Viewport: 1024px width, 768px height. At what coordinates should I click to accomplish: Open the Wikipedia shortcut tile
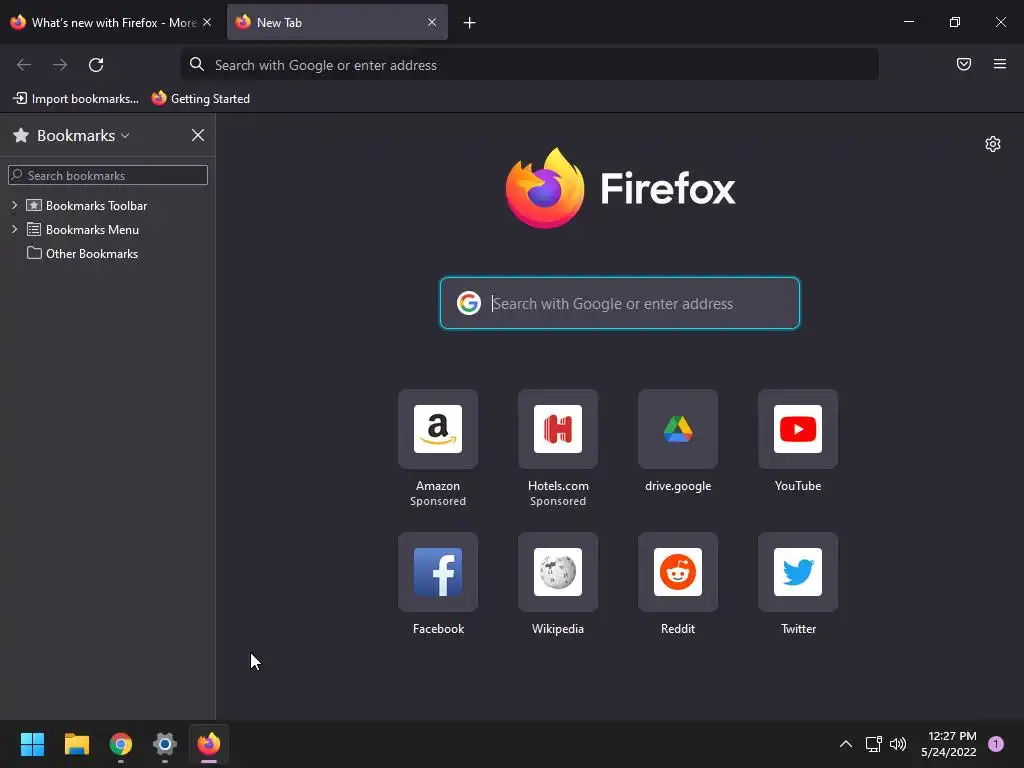click(558, 572)
